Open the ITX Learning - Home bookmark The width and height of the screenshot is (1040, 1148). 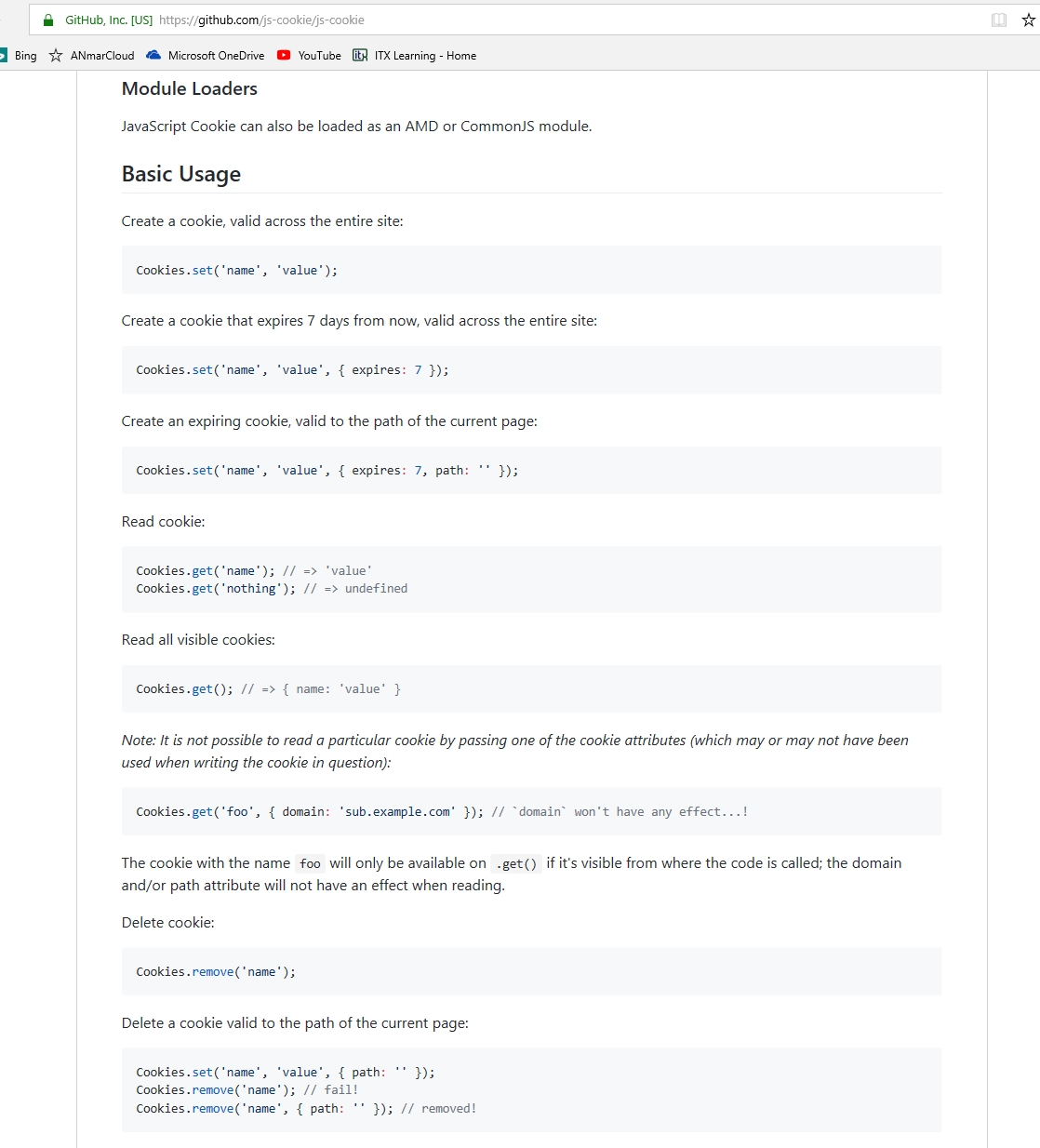(x=427, y=55)
